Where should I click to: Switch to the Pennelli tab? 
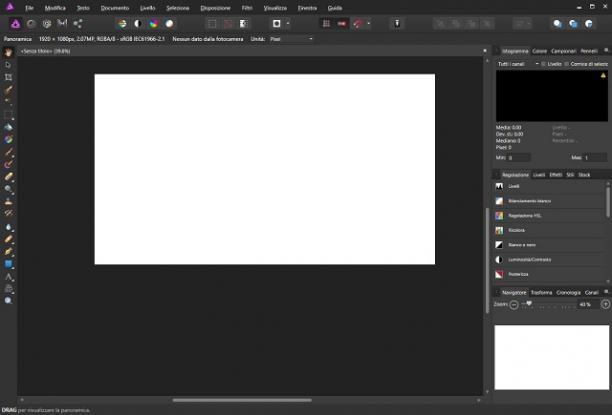click(x=589, y=51)
